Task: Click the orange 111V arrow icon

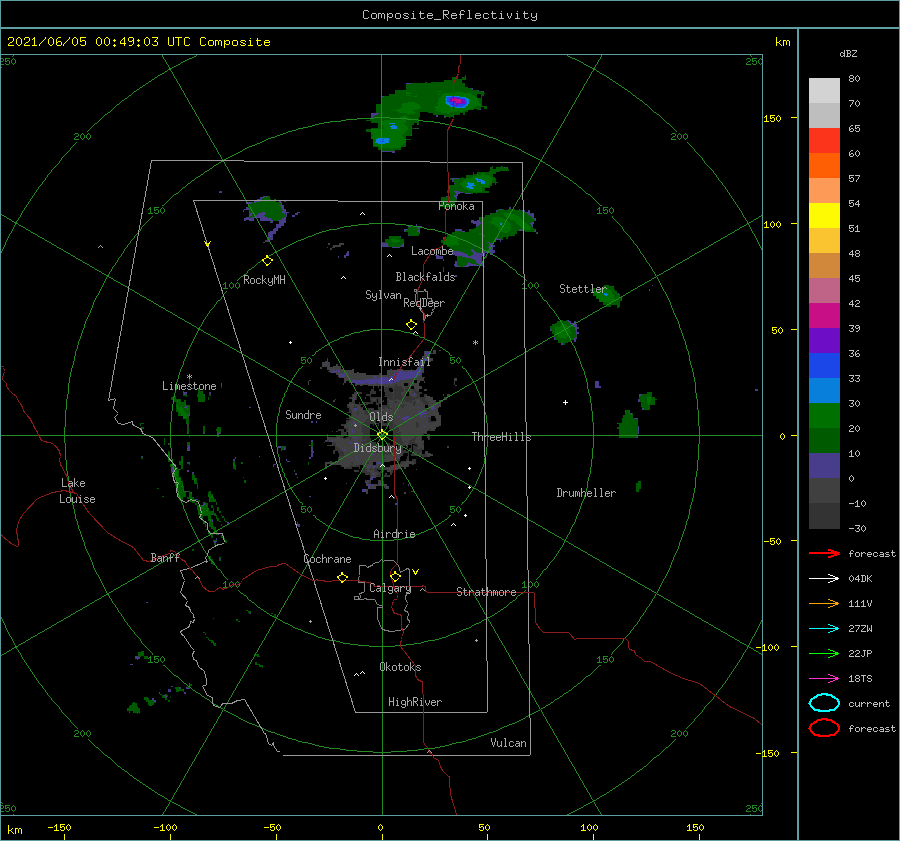Action: click(x=824, y=603)
